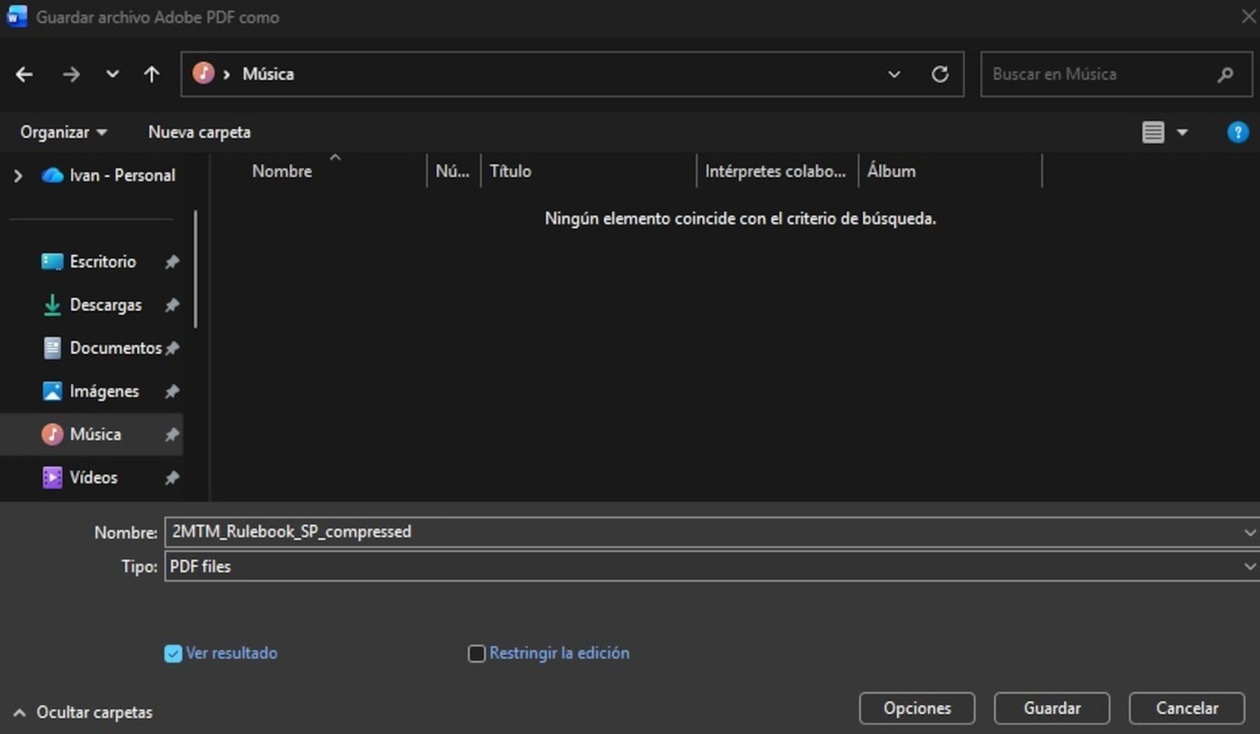Go up one folder level
The width and height of the screenshot is (1260, 734).
(x=152, y=74)
